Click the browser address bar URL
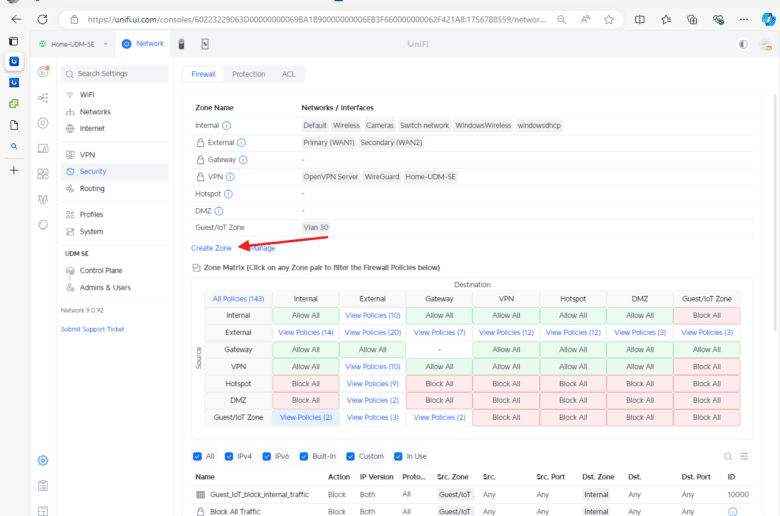 316,19
